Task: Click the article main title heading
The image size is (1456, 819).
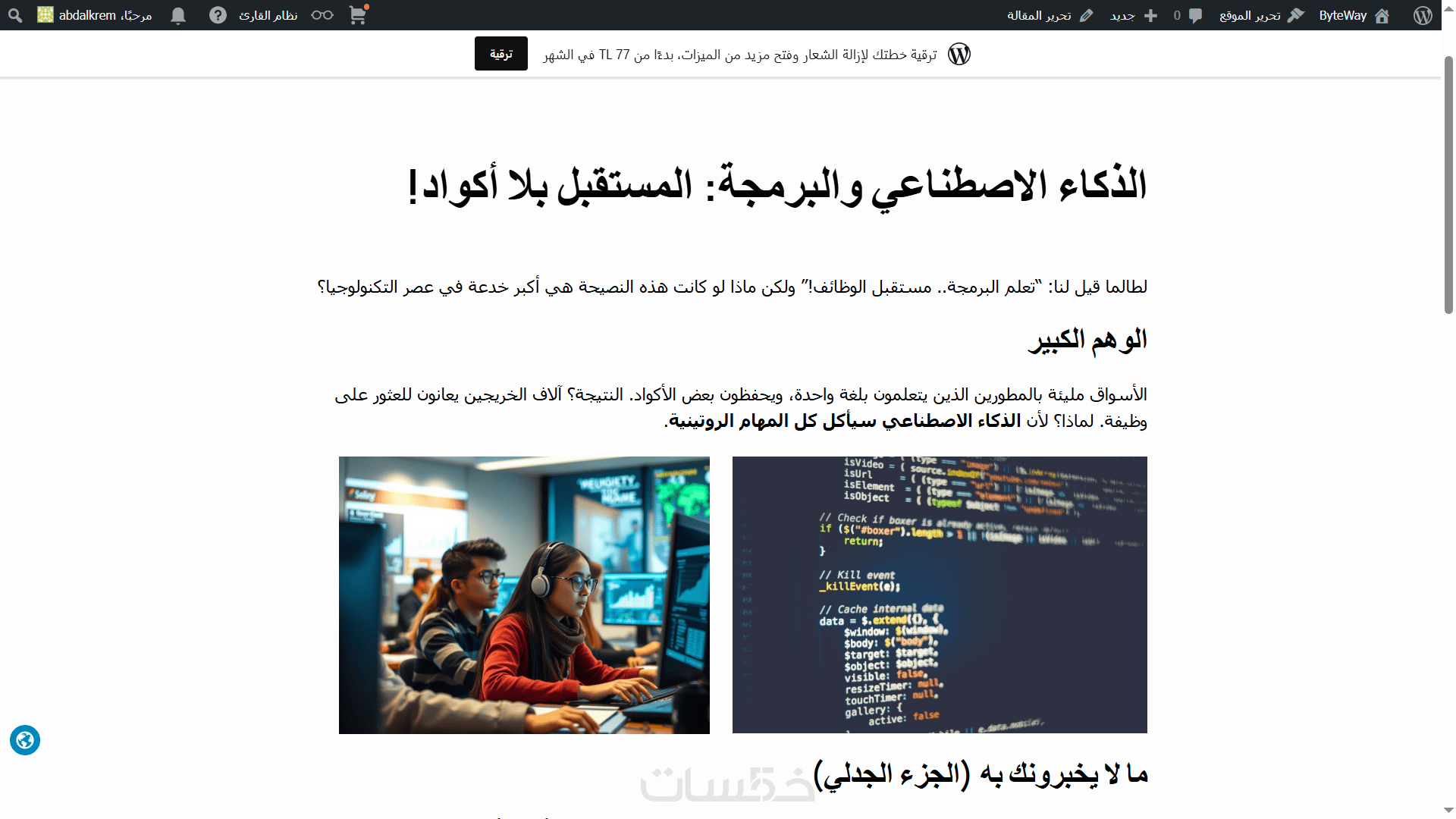Action: click(777, 186)
